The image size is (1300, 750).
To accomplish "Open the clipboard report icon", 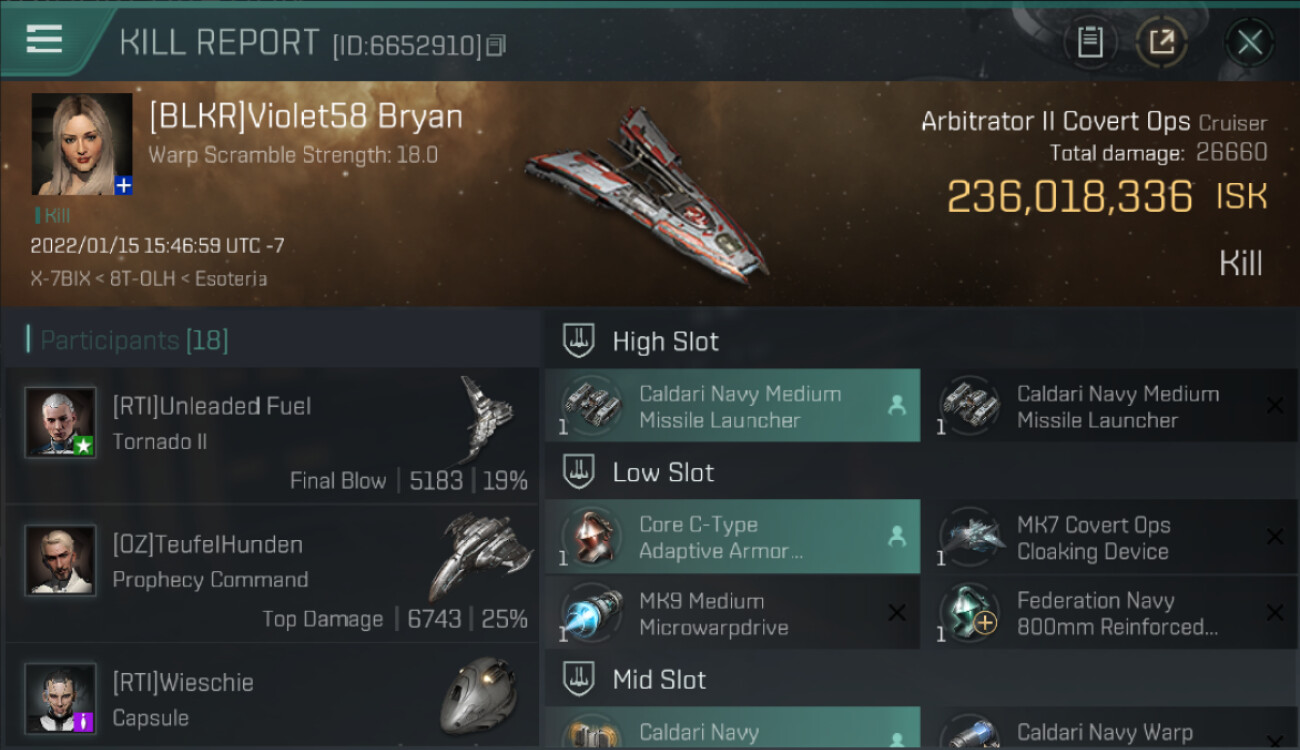I will (x=1090, y=42).
